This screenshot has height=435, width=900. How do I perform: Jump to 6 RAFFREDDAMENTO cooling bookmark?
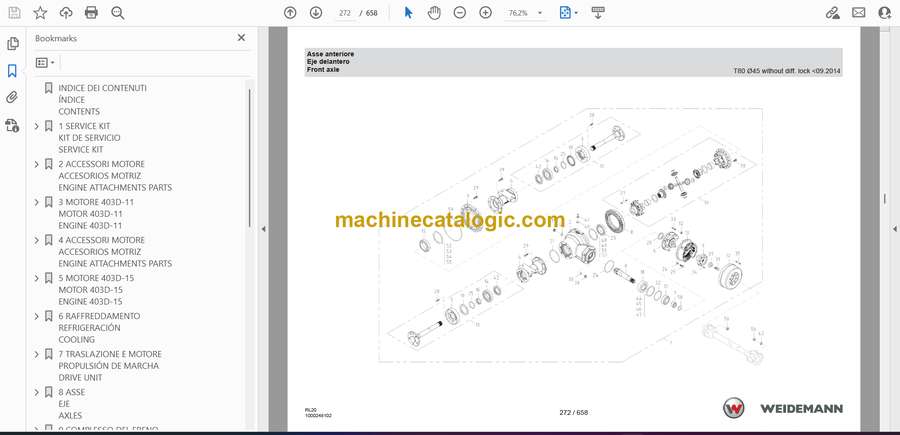[x=99, y=316]
